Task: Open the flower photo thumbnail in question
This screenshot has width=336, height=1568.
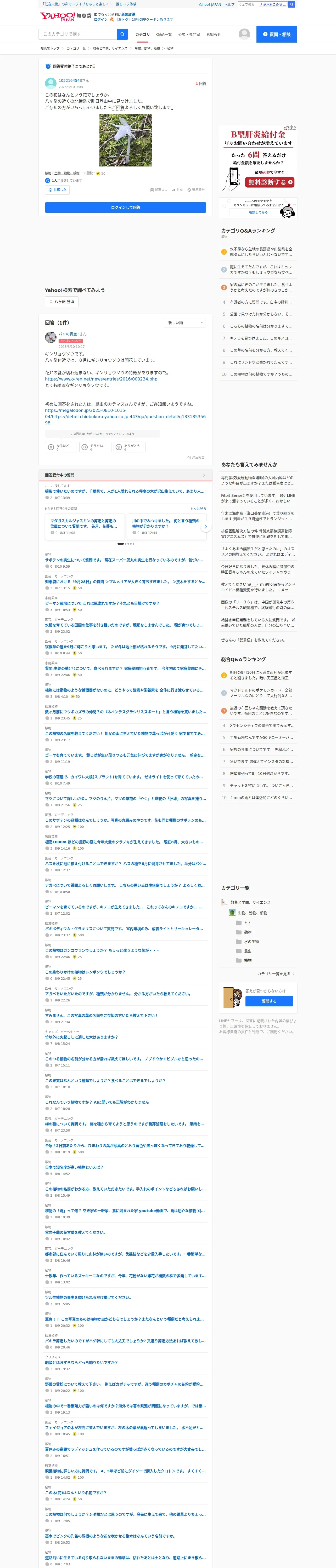Action: tap(126, 141)
